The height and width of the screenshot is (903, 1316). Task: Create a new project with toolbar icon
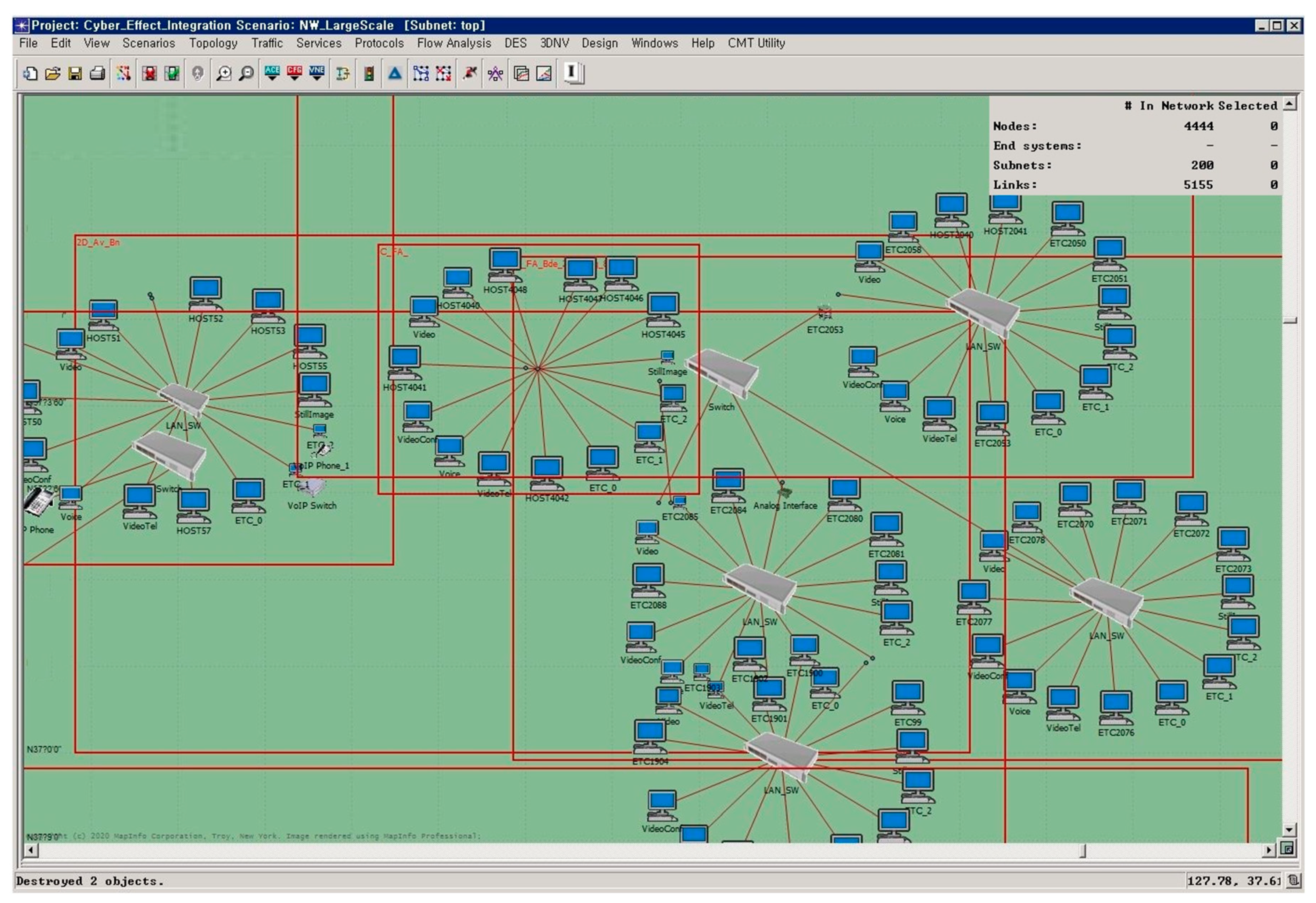coord(29,73)
